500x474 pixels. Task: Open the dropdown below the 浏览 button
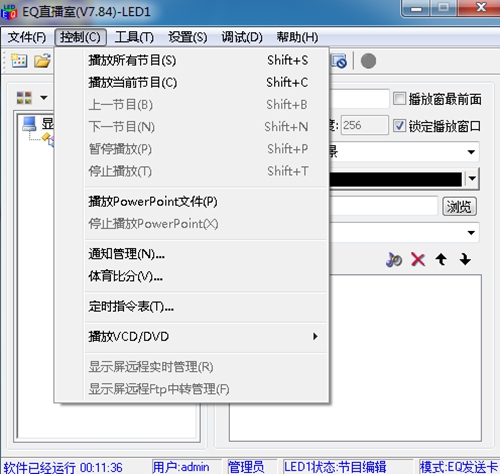[x=471, y=232]
